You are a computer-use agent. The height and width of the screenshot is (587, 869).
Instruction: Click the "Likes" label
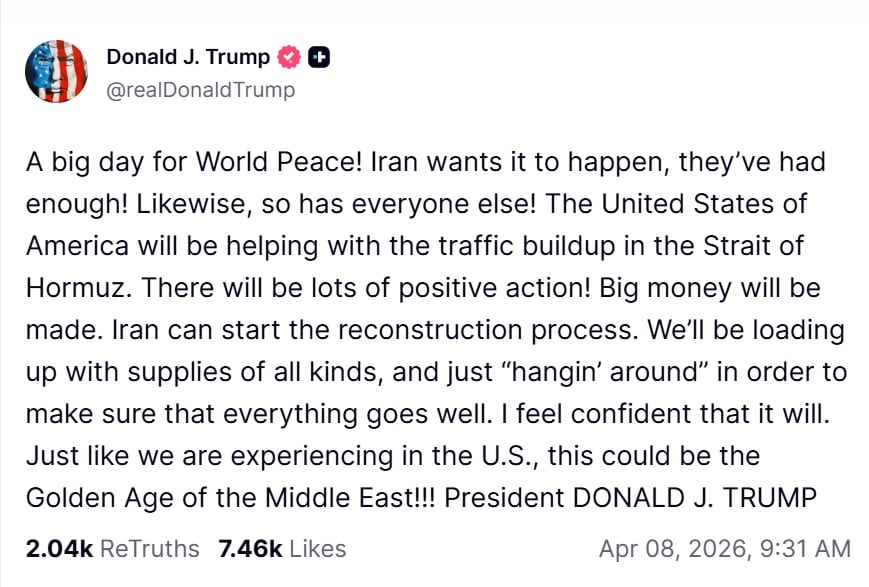(x=314, y=548)
